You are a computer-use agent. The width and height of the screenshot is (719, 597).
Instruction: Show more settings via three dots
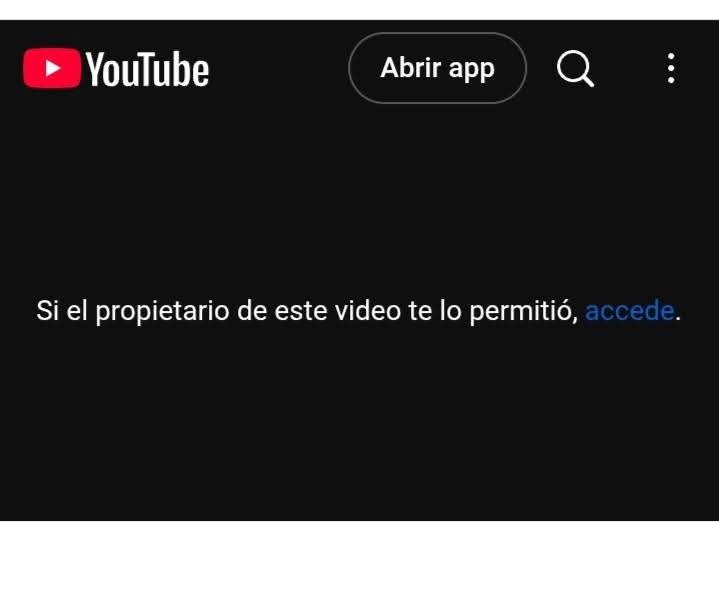(x=671, y=68)
